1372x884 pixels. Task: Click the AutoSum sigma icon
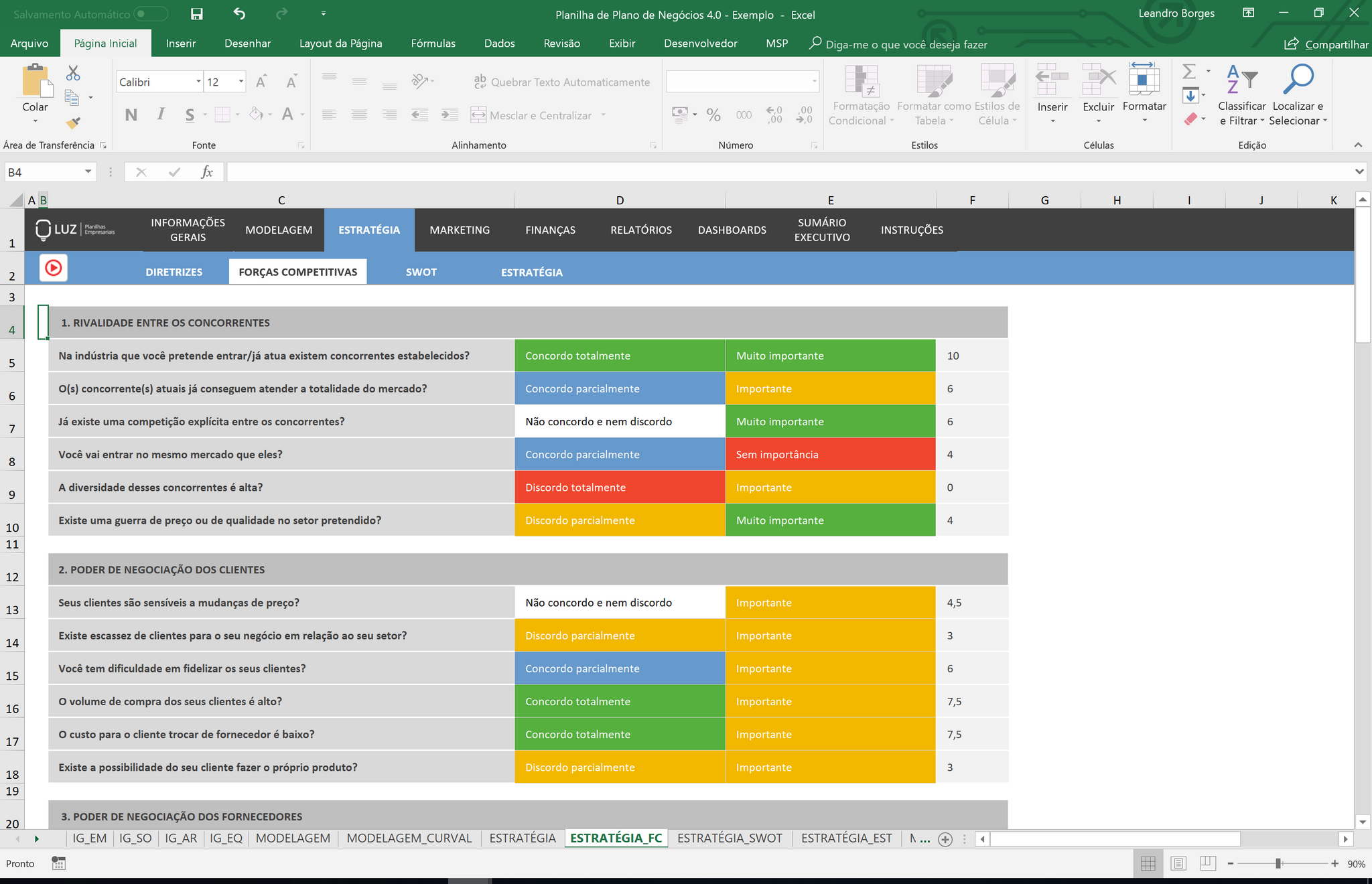pyautogui.click(x=1189, y=71)
